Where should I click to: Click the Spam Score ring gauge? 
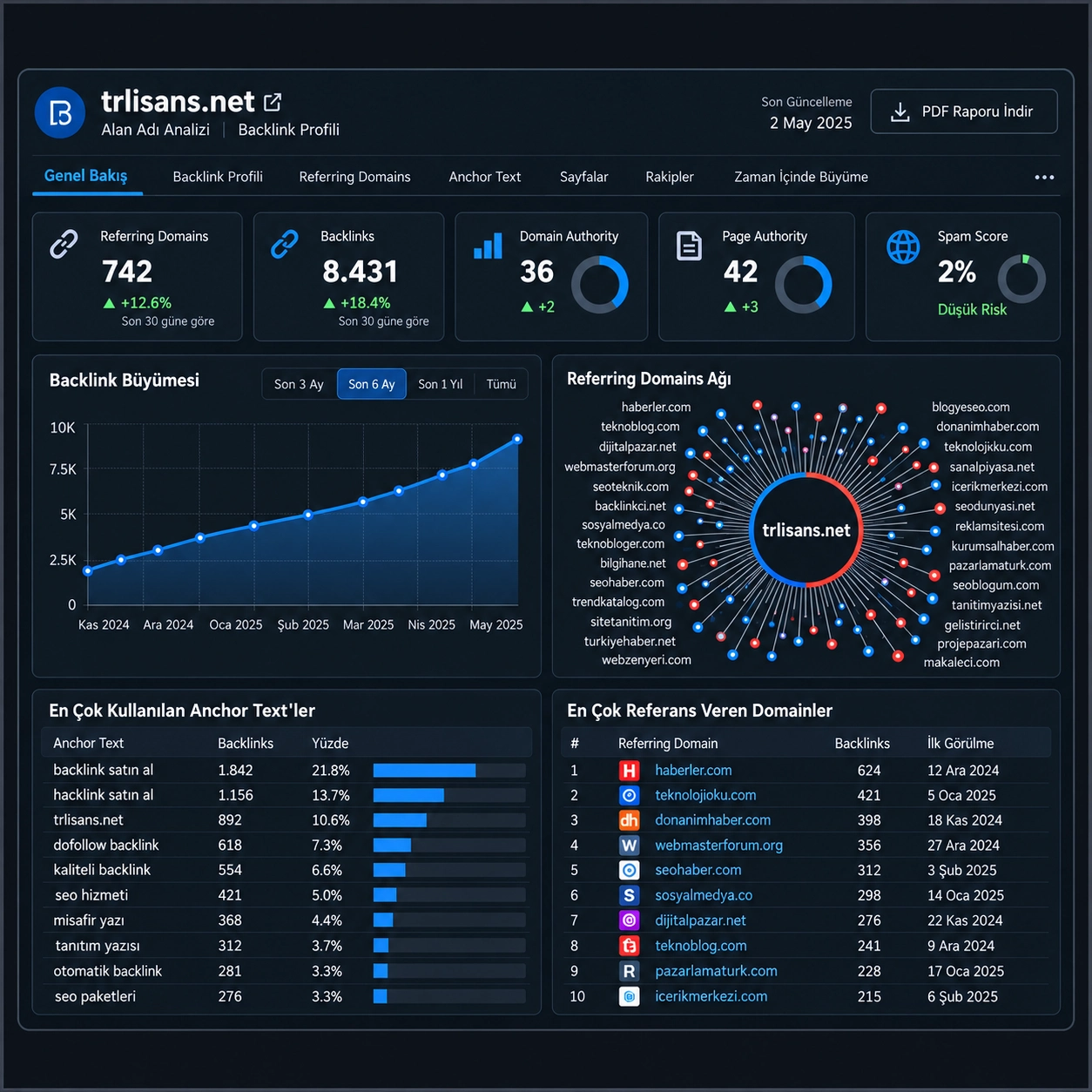click(1021, 279)
